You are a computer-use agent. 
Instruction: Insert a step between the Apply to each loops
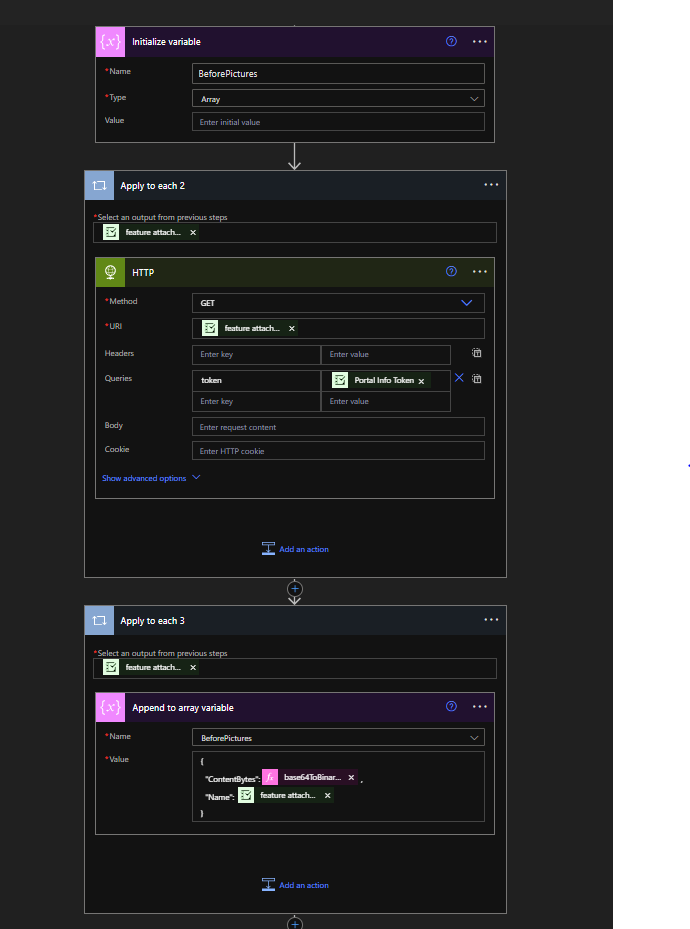(295, 588)
